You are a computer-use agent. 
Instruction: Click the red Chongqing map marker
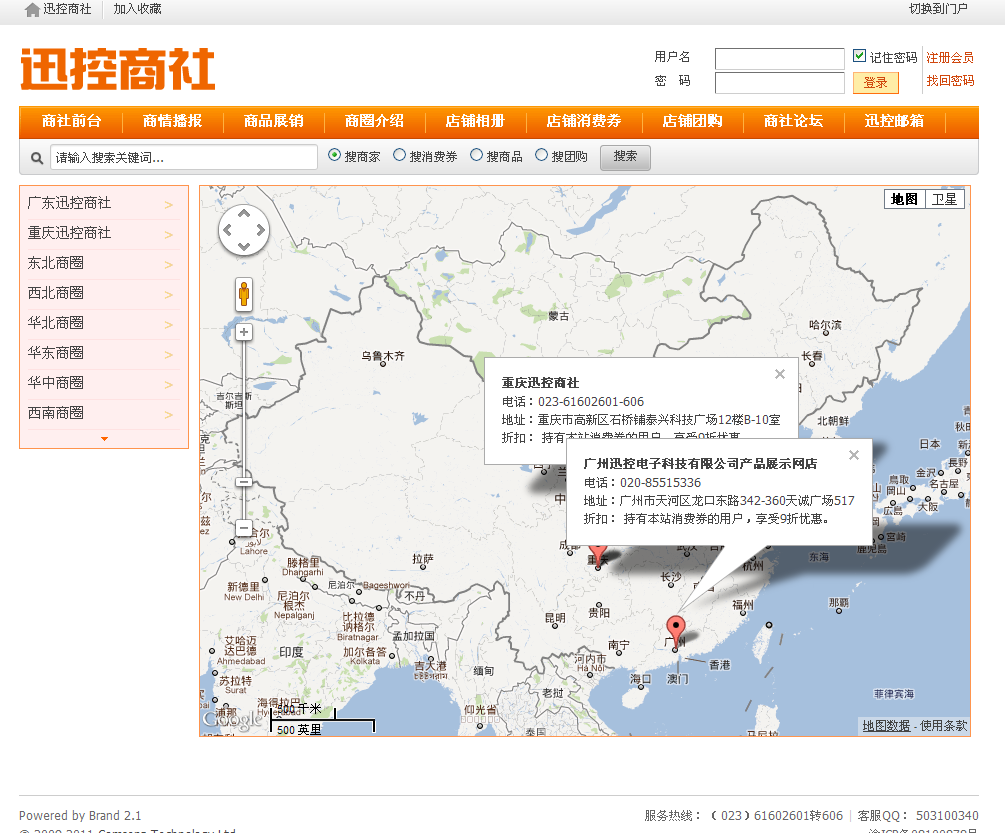pos(598,555)
